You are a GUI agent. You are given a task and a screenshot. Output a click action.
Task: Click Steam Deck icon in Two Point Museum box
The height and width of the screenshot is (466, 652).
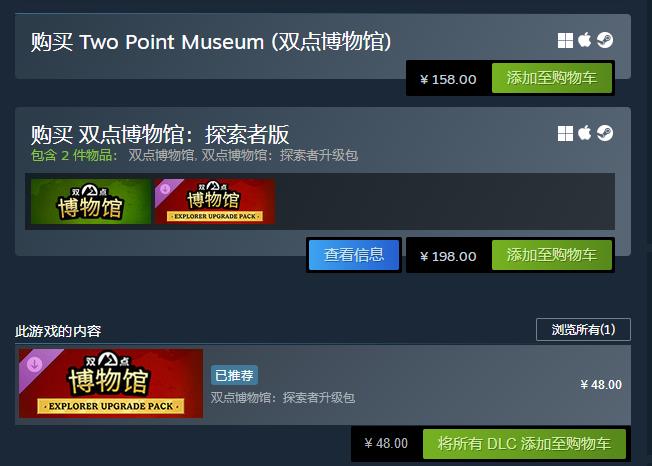(x=605, y=40)
